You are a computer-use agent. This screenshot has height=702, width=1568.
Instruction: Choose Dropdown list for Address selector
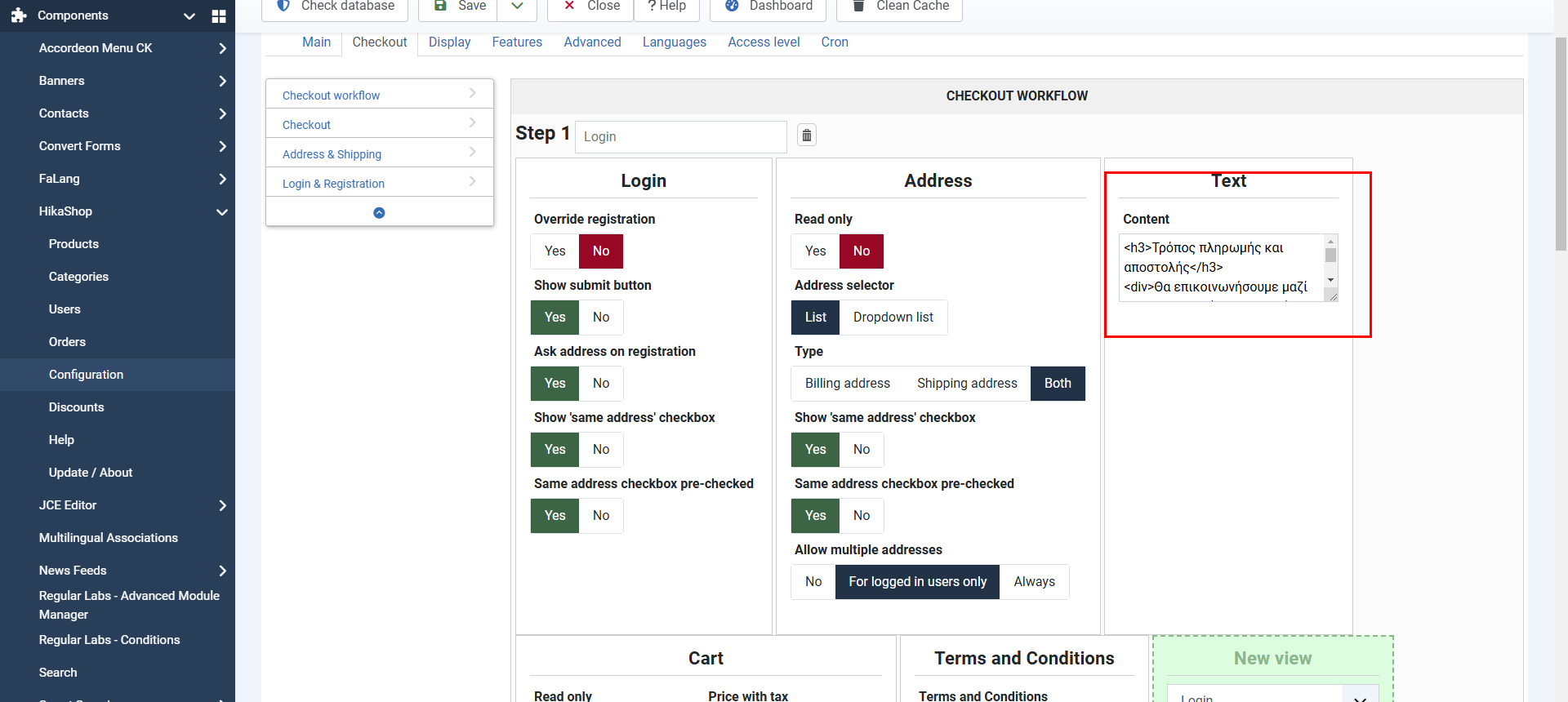(893, 318)
